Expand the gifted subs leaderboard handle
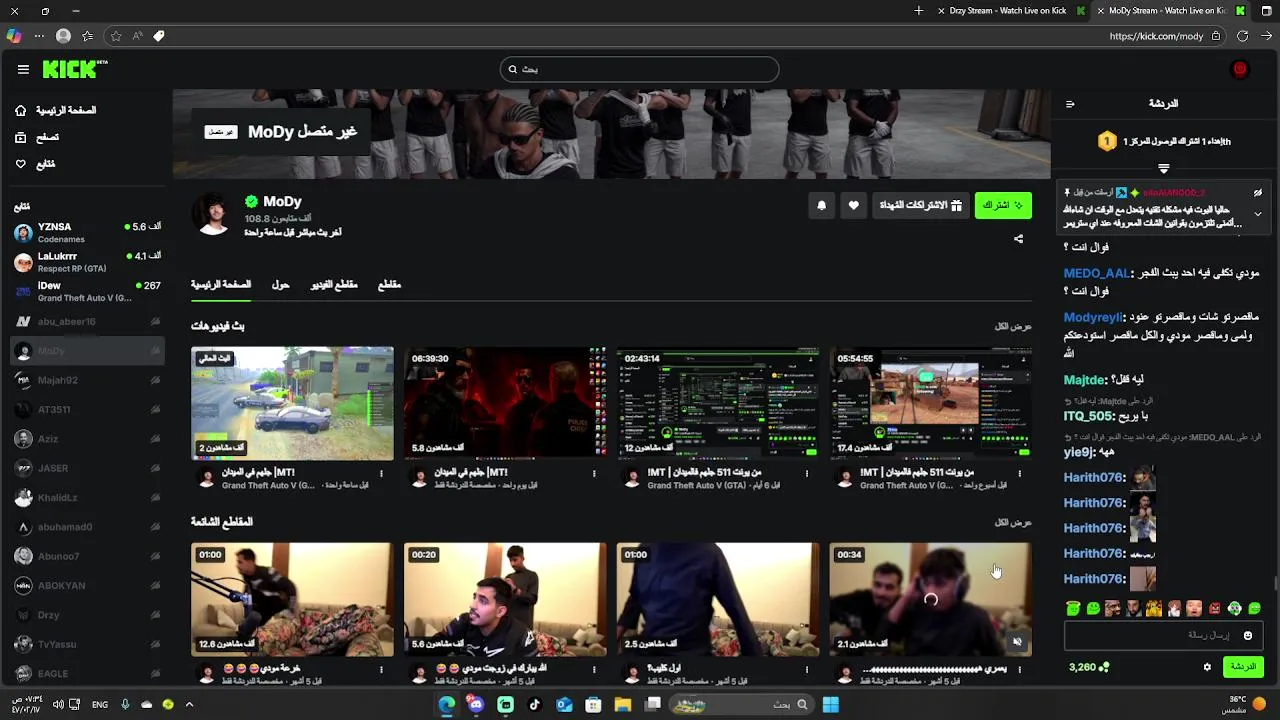 [x=1163, y=168]
